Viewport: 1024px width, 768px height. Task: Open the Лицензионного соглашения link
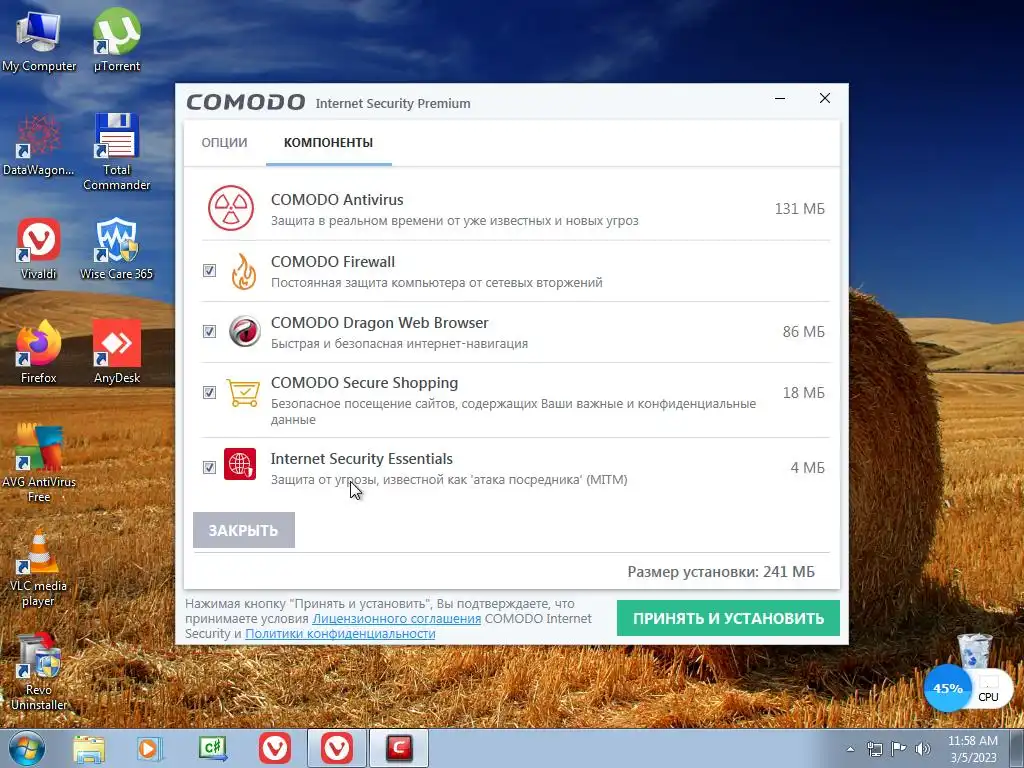pyautogui.click(x=396, y=618)
